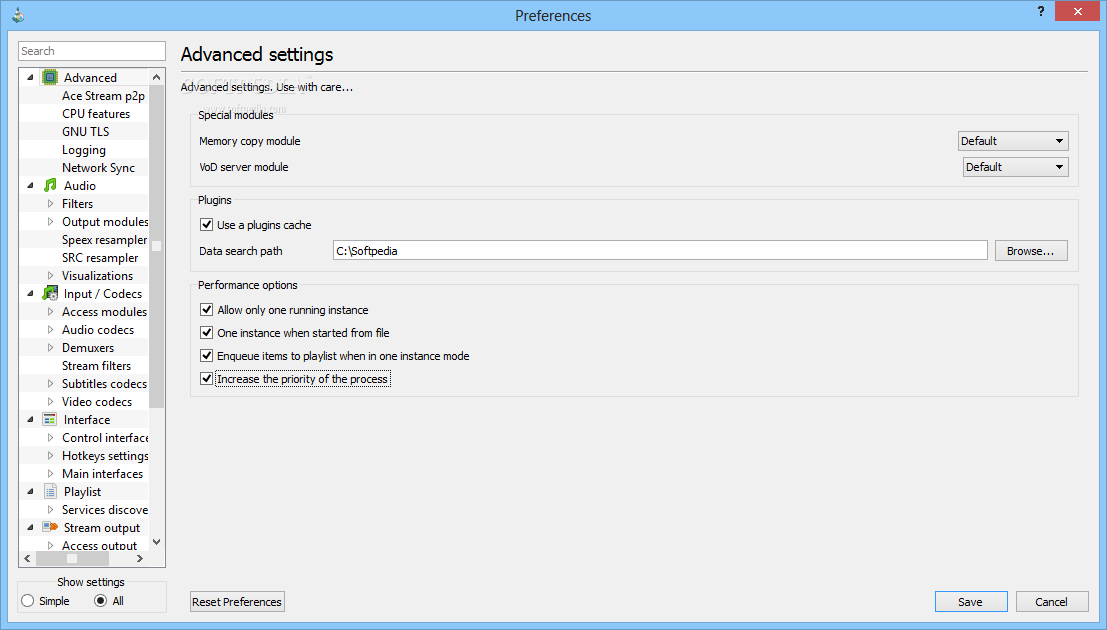The image size is (1107, 630).
Task: Open the VoD server module dropdown
Action: (1016, 167)
